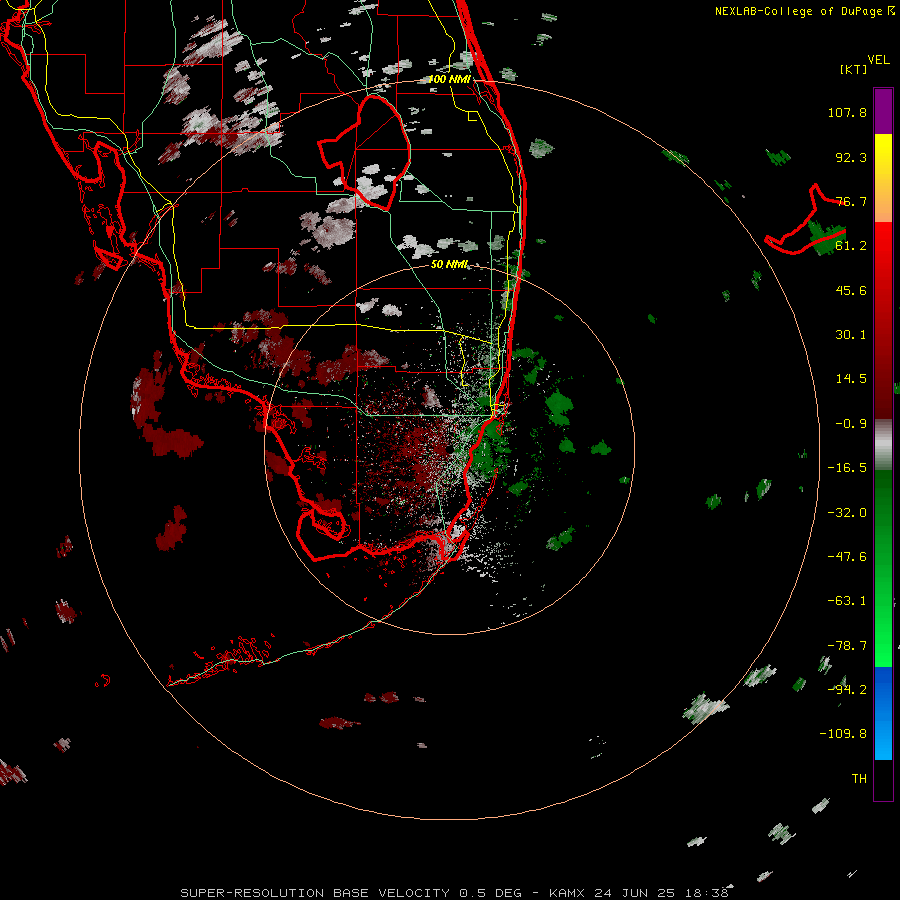Select the -16.5 velocity scale value
The image size is (900, 900).
[847, 468]
